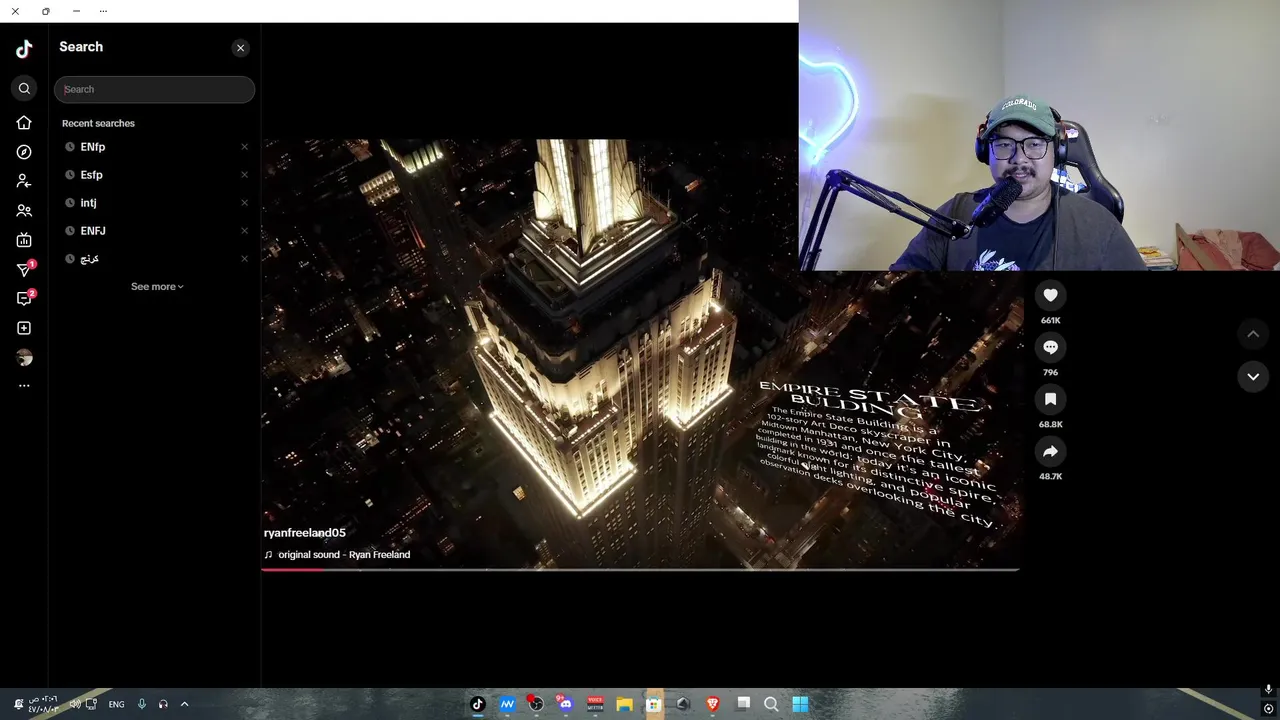Open VoiceMeeter from the taskbar
Screen dimensions: 1280x720
pyautogui.click(x=595, y=704)
